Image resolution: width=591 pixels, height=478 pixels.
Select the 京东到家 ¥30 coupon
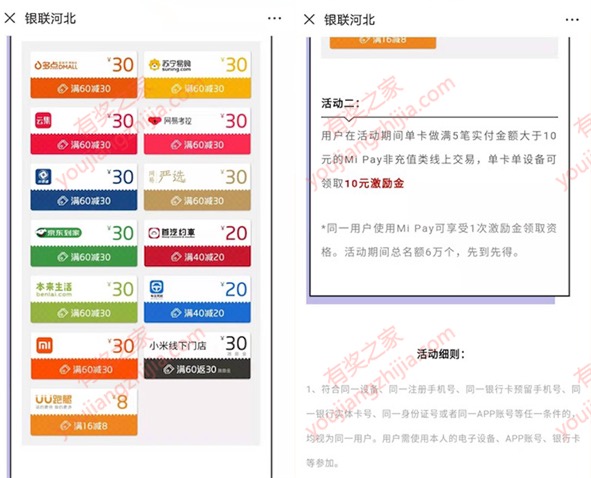[84, 243]
